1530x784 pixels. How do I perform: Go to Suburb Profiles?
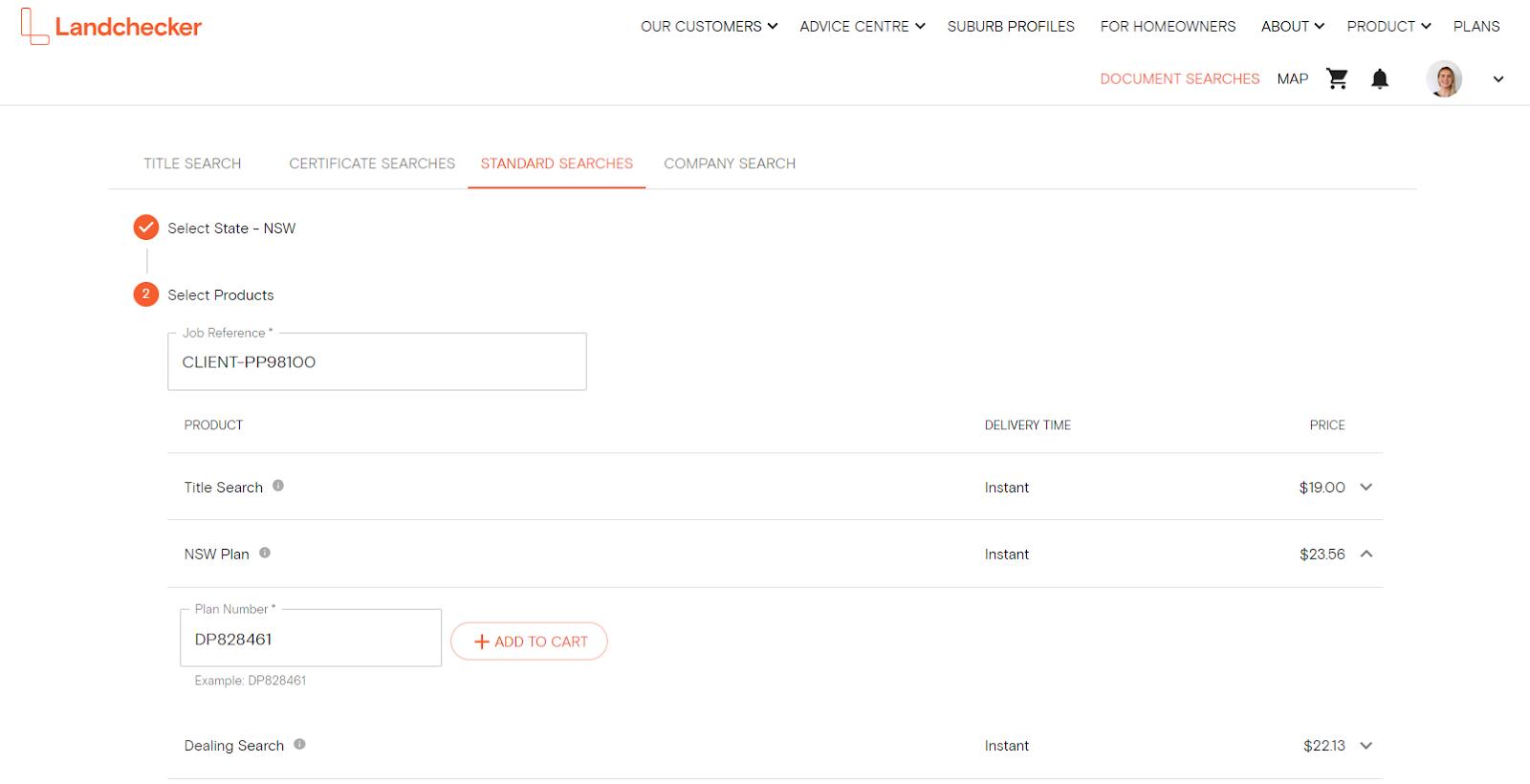click(x=1011, y=27)
